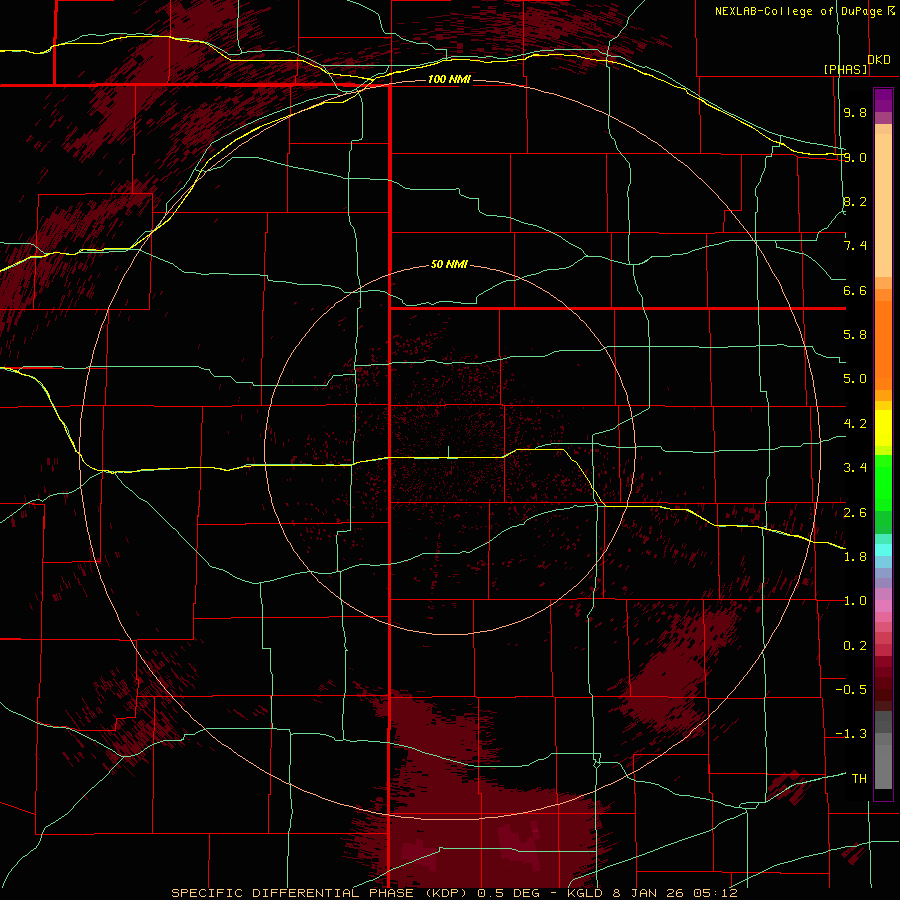The image size is (900, 900).
Task: Click the 100 NMI range ring label
Action: 449,79
